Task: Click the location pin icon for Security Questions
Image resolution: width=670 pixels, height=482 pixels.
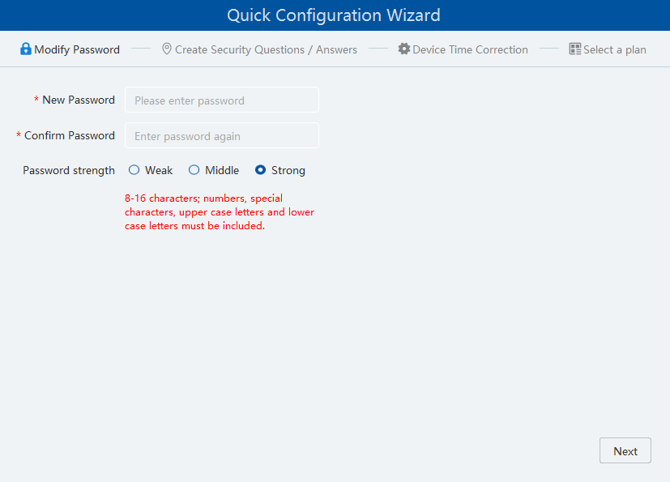Action: [167, 49]
